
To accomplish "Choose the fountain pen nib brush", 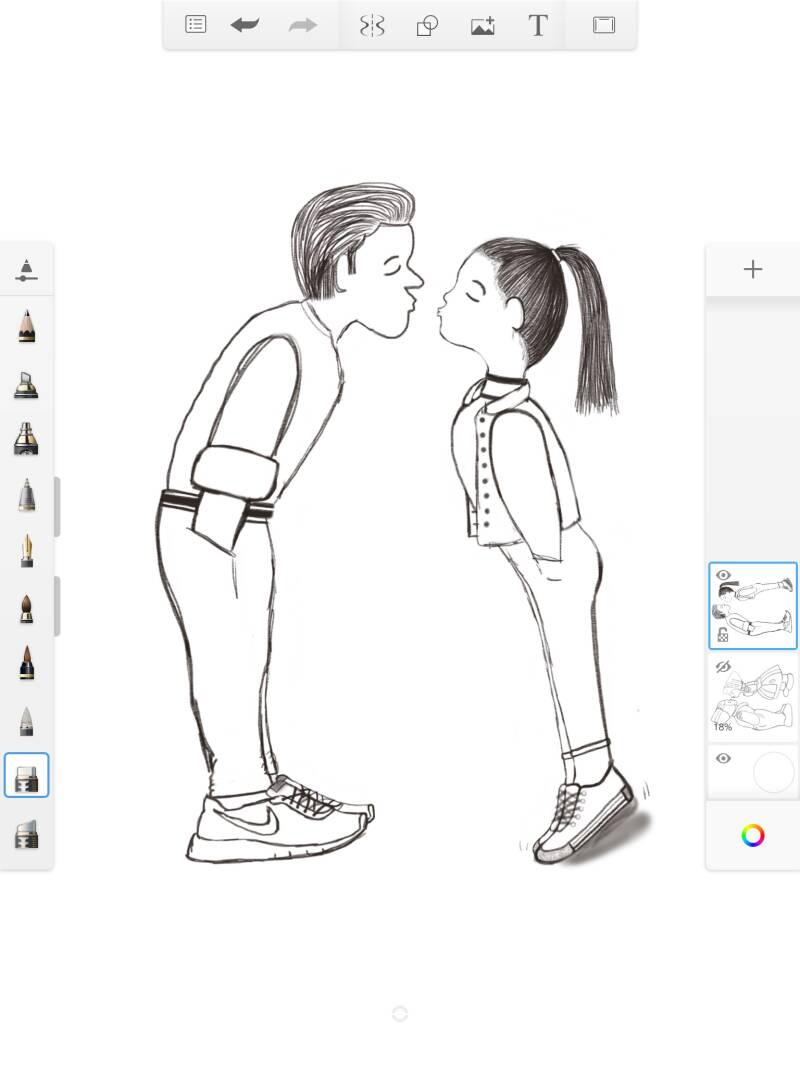I will pyautogui.click(x=27, y=550).
